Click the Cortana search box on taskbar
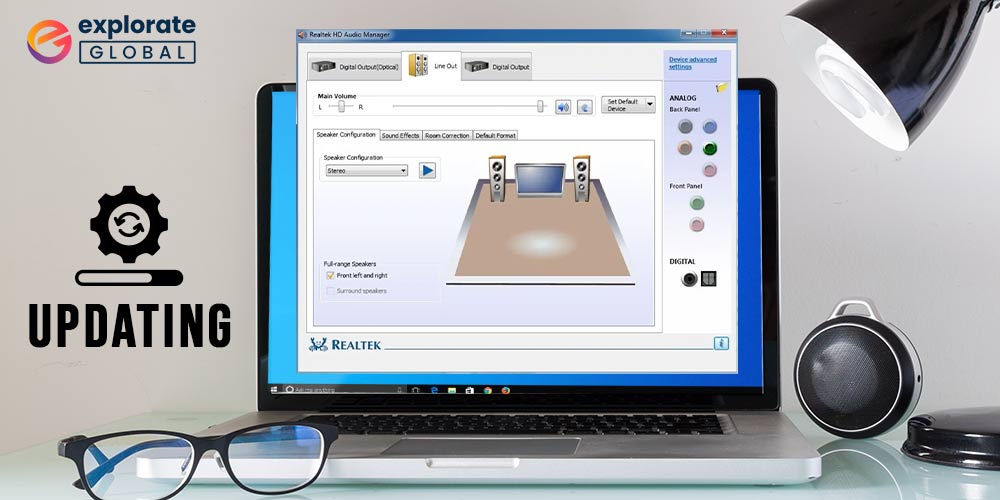 click(x=343, y=389)
